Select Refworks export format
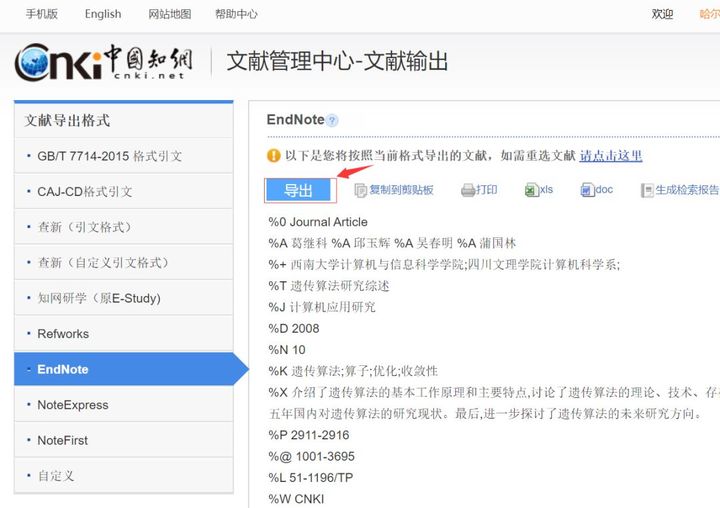 pos(124,334)
